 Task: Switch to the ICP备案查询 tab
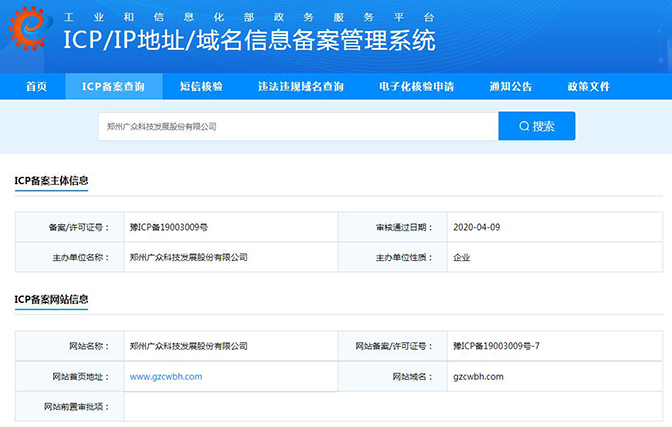[112, 87]
